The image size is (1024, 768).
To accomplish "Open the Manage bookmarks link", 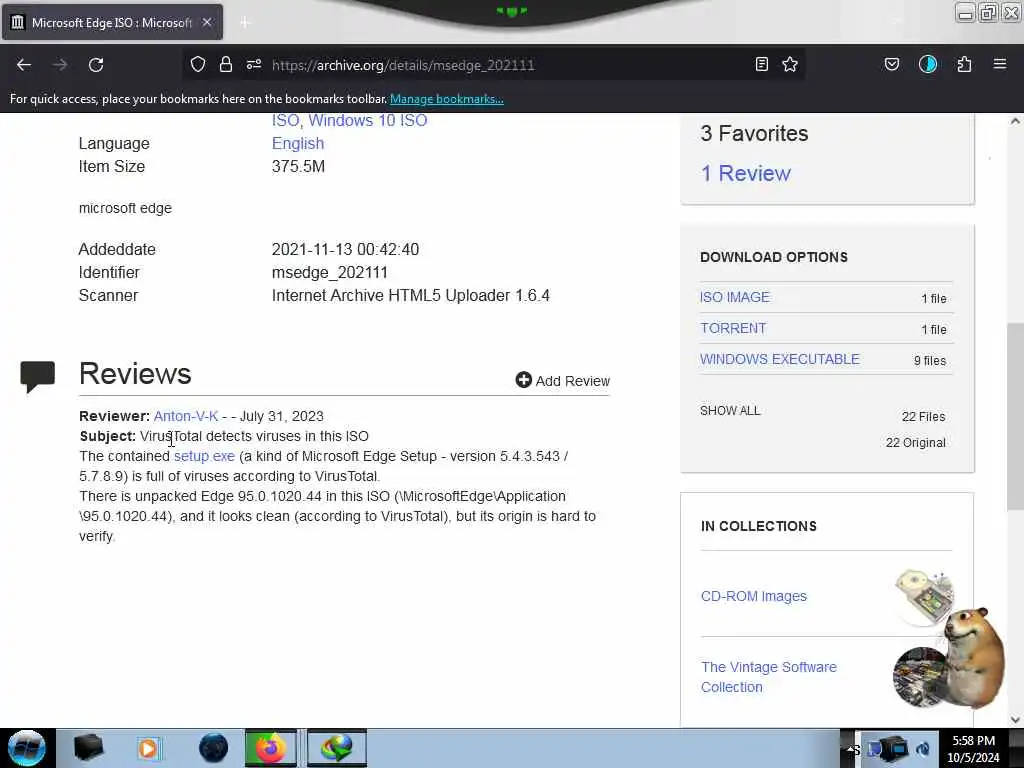I will (447, 99).
